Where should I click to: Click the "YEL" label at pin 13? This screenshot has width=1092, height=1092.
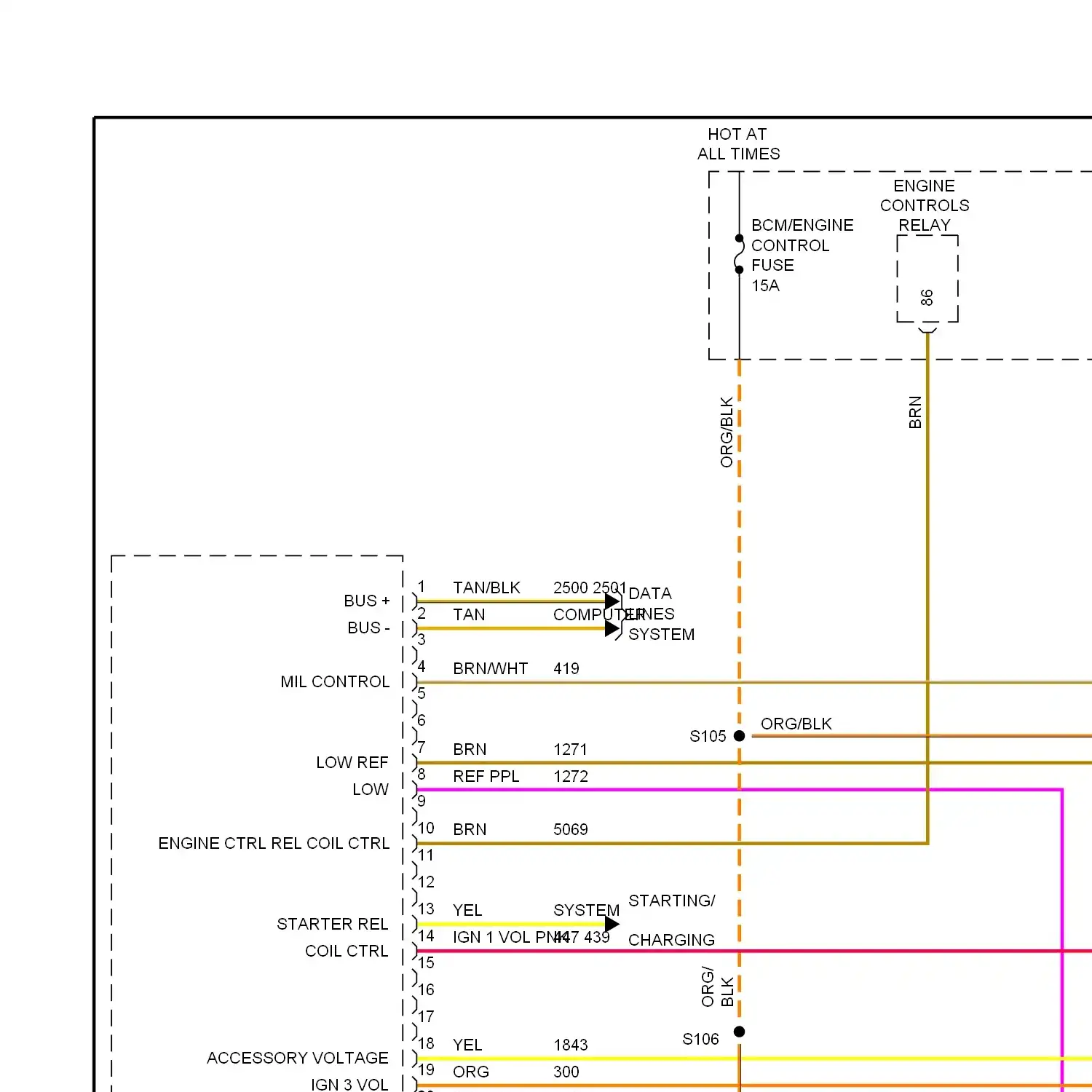[467, 910]
